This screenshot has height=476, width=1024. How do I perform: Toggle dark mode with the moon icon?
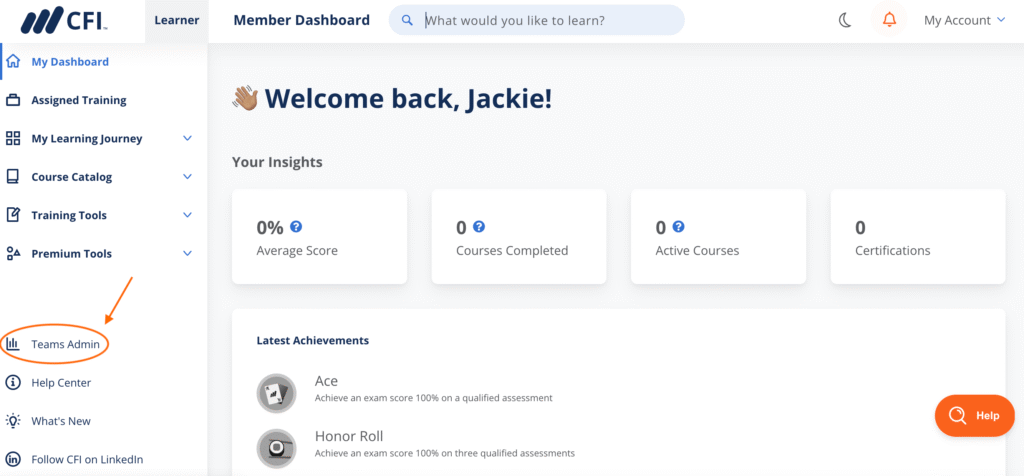coord(845,20)
